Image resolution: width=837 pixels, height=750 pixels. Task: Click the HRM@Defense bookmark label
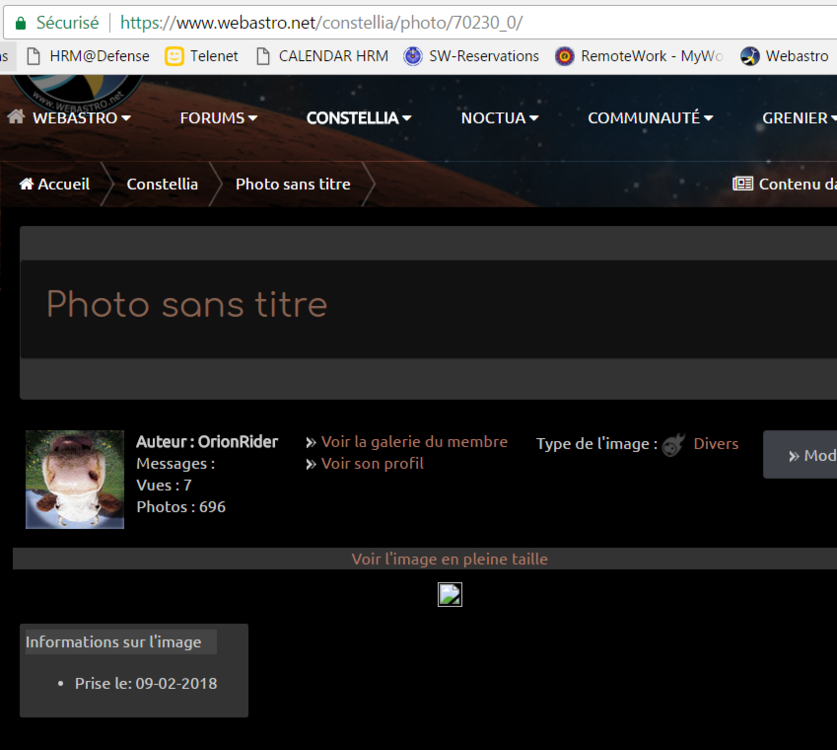99,56
